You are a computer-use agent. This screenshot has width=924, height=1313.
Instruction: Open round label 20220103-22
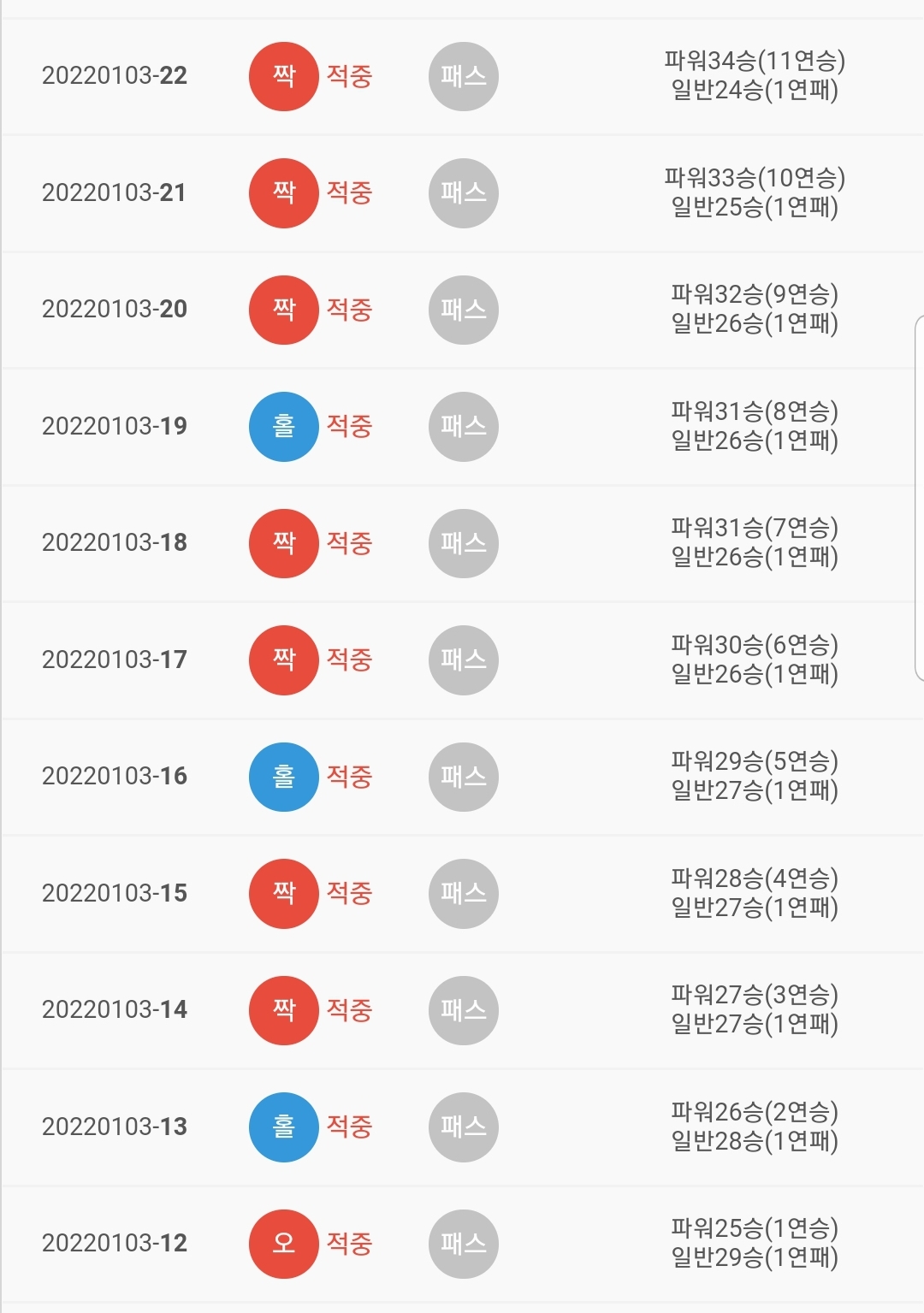115,76
